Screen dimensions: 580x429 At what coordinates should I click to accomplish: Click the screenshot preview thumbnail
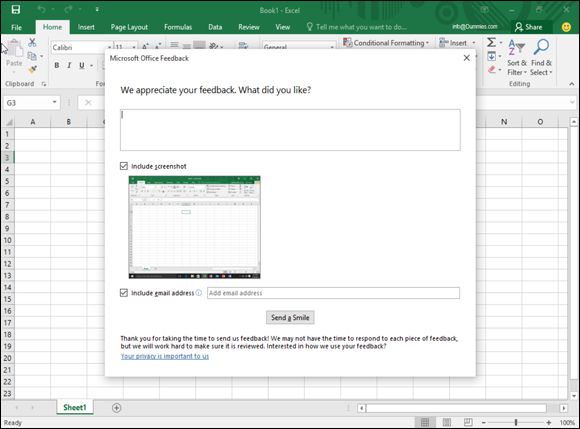point(195,227)
